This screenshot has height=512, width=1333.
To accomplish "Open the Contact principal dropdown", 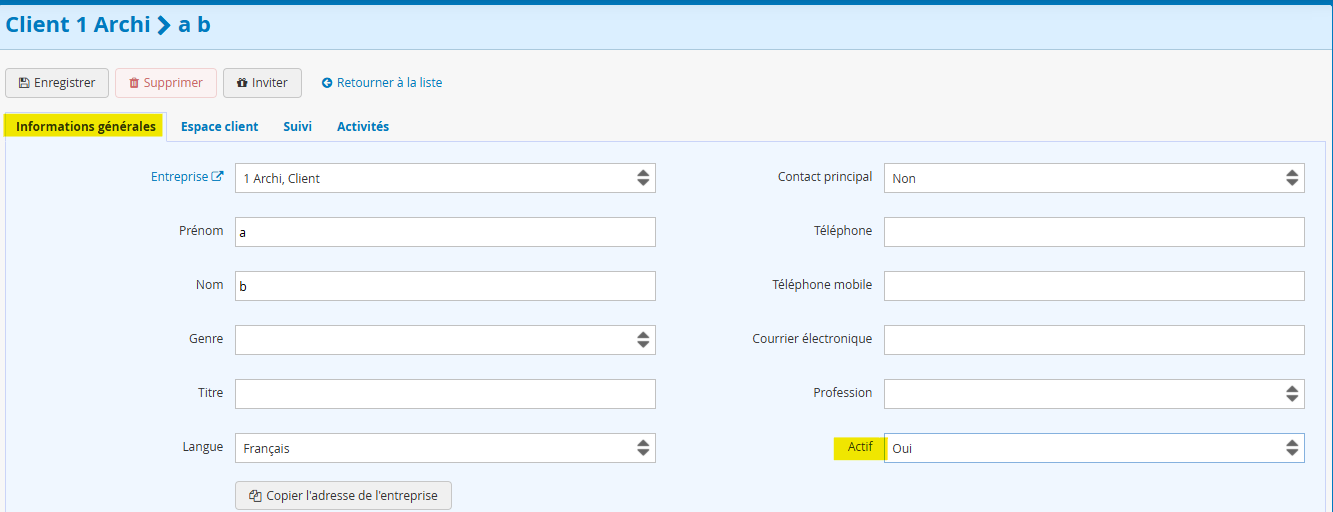I will 1094,178.
